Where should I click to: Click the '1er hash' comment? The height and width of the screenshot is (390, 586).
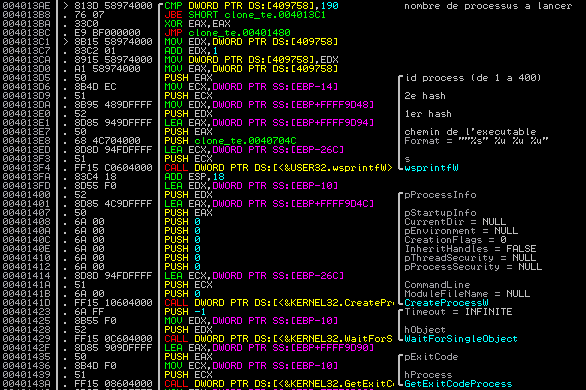pos(428,114)
